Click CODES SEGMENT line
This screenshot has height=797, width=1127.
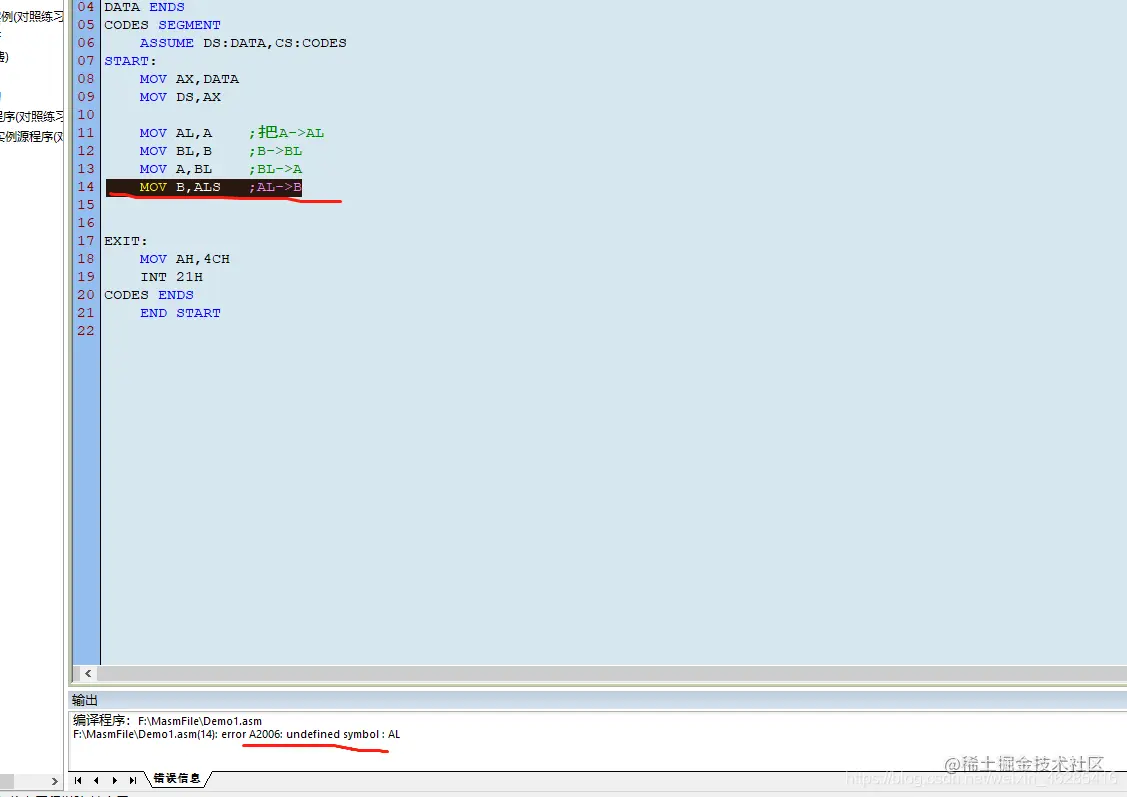point(162,25)
